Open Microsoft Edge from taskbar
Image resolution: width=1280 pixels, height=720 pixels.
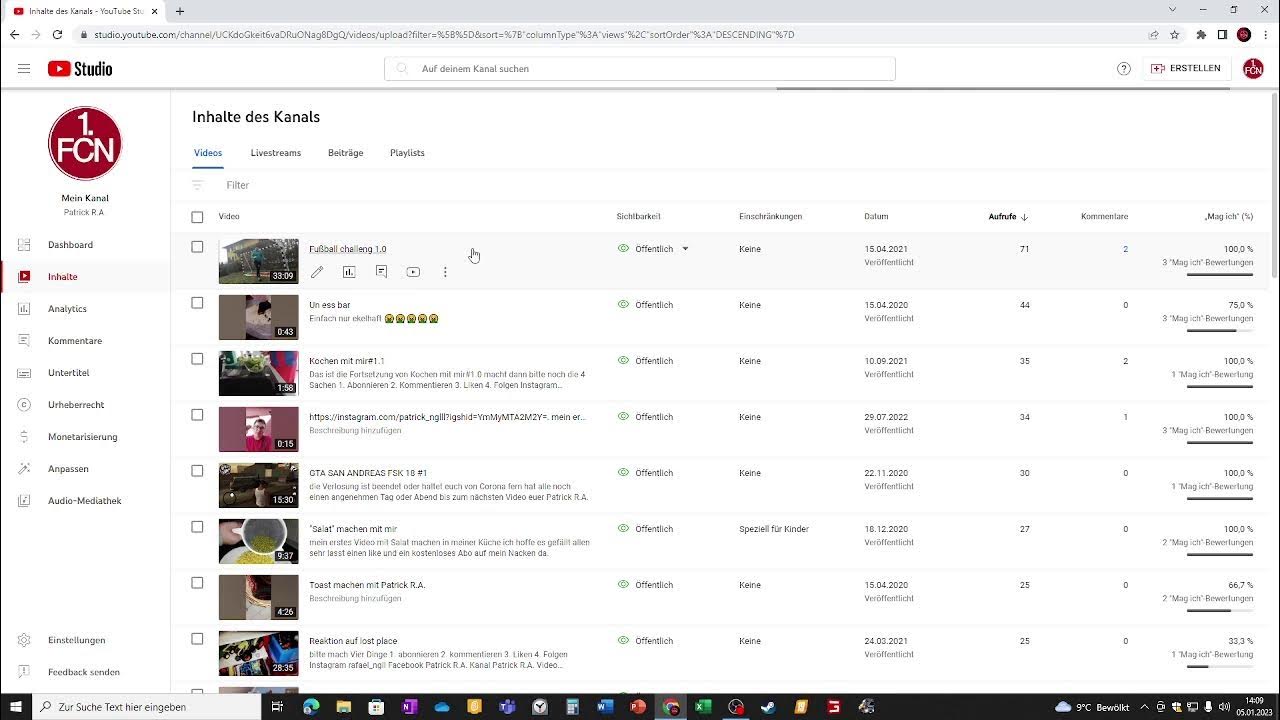[311, 707]
